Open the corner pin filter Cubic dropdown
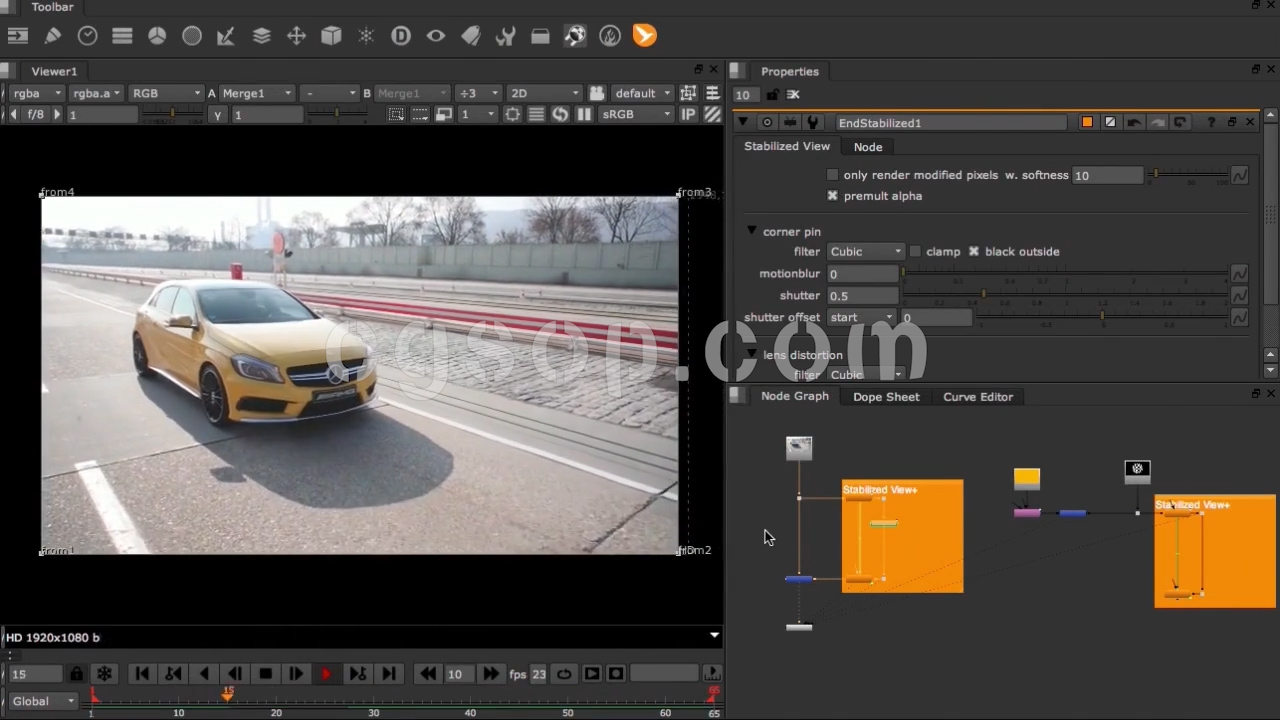The width and height of the screenshot is (1280, 720). pyautogui.click(x=866, y=252)
